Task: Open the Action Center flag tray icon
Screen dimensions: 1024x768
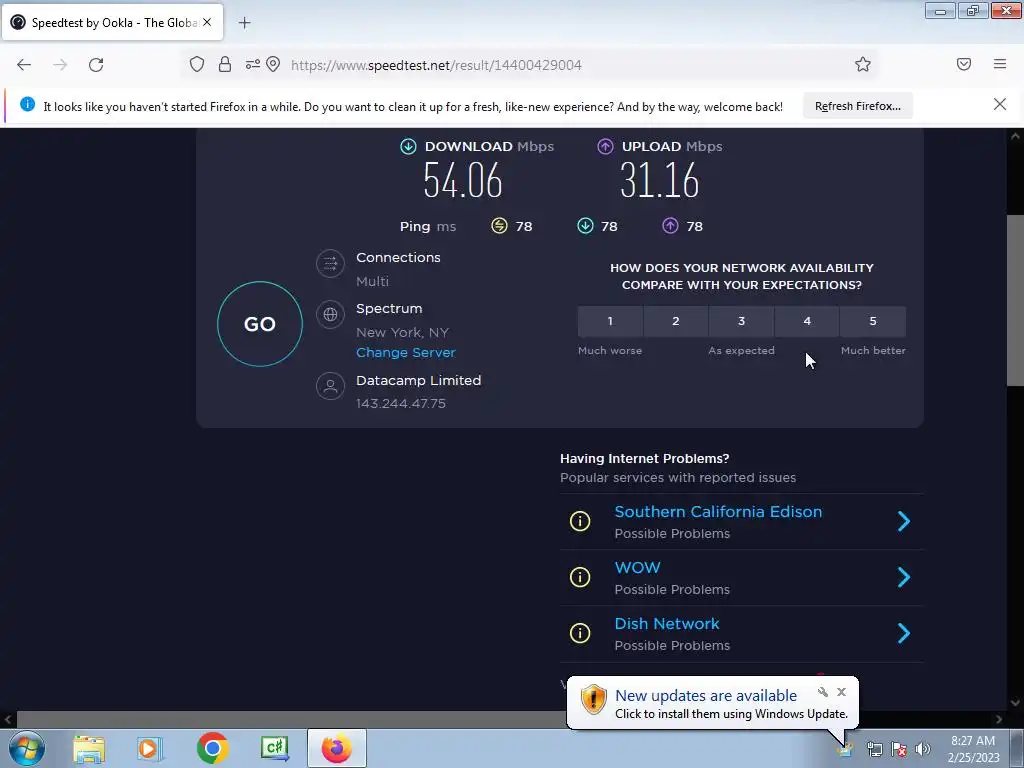Action: coord(899,749)
